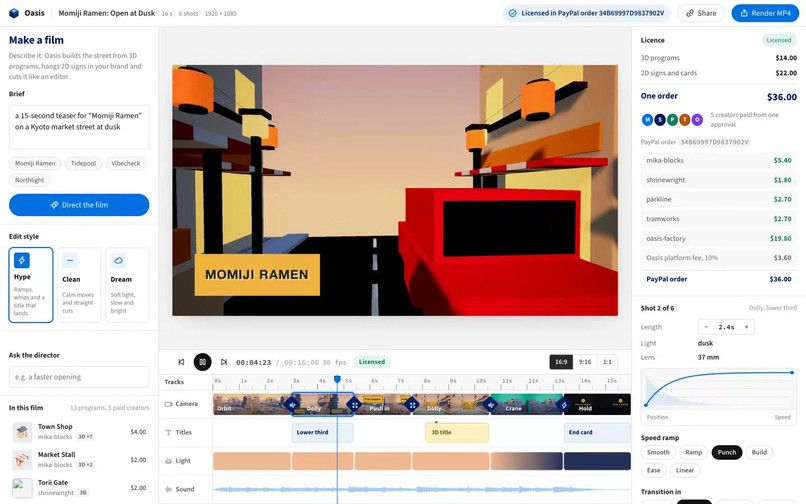Image resolution: width=806 pixels, height=504 pixels.
Task: Open transition diamond after Push in clip
Action: (412, 405)
